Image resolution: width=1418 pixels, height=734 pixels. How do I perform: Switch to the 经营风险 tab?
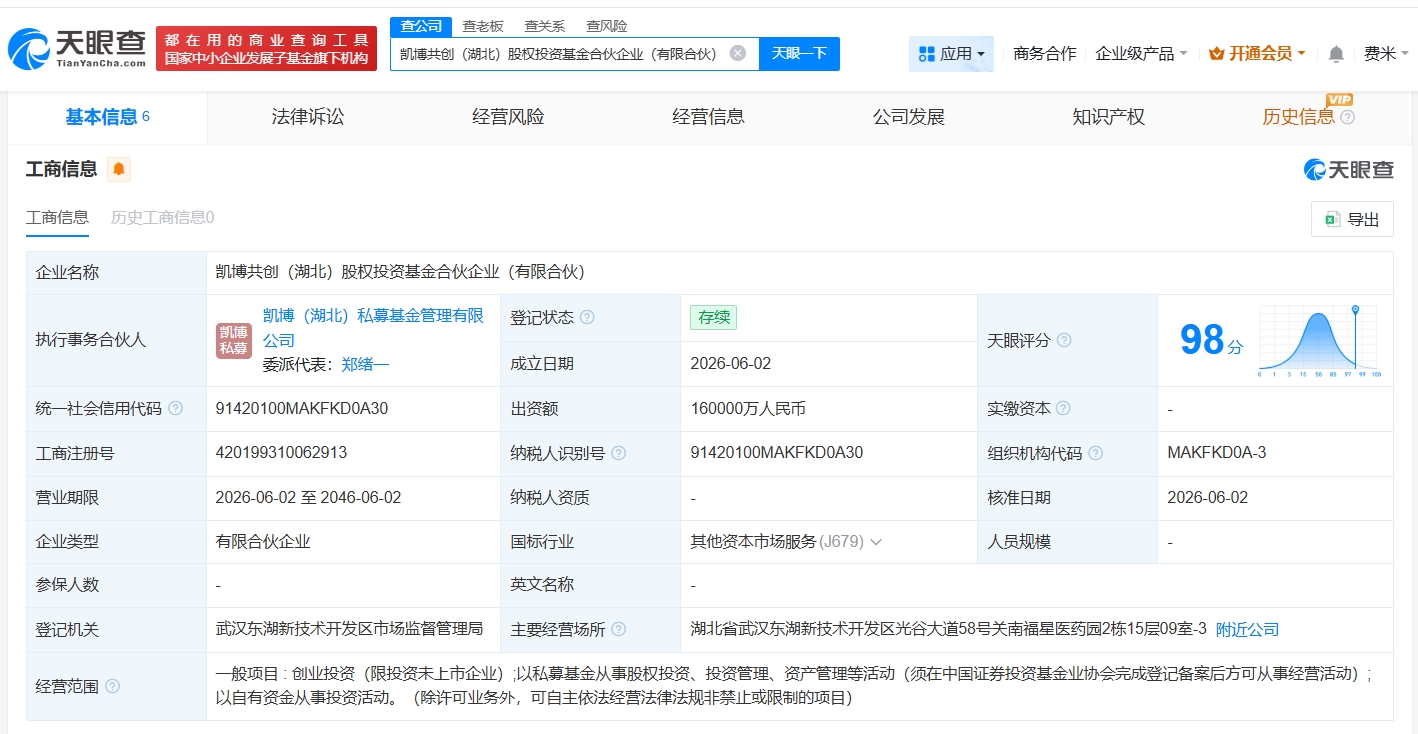508,117
